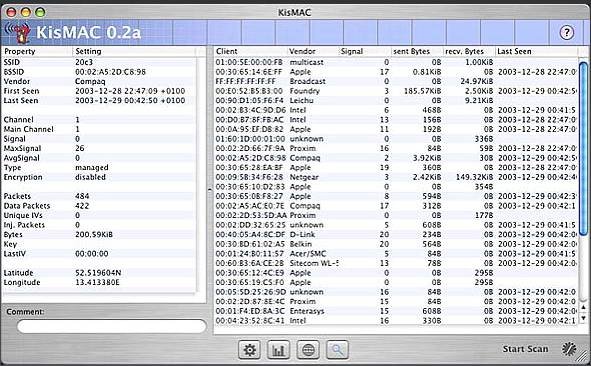Select client 00:90:D1:05:F6:F4 Leichu row
Image resolution: width=591 pixels, height=366 pixels.
pos(396,101)
